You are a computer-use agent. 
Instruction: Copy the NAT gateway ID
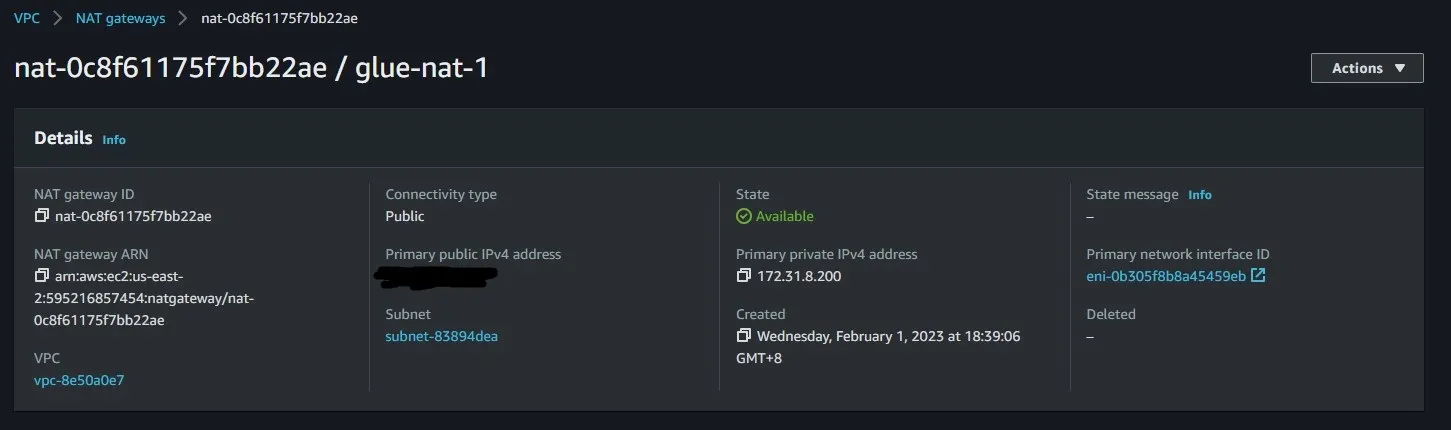click(x=41, y=216)
